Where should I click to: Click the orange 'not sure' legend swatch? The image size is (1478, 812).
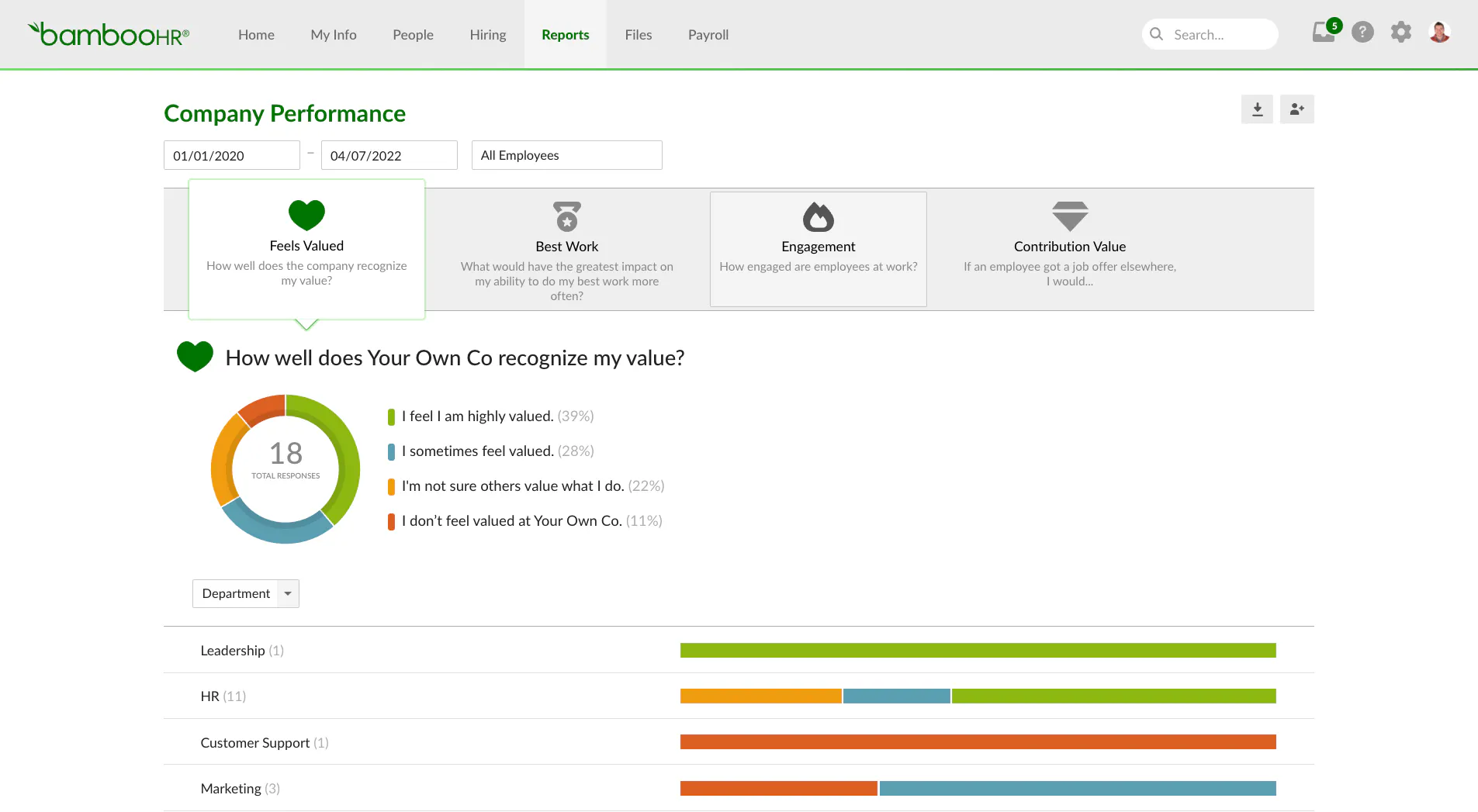point(392,486)
